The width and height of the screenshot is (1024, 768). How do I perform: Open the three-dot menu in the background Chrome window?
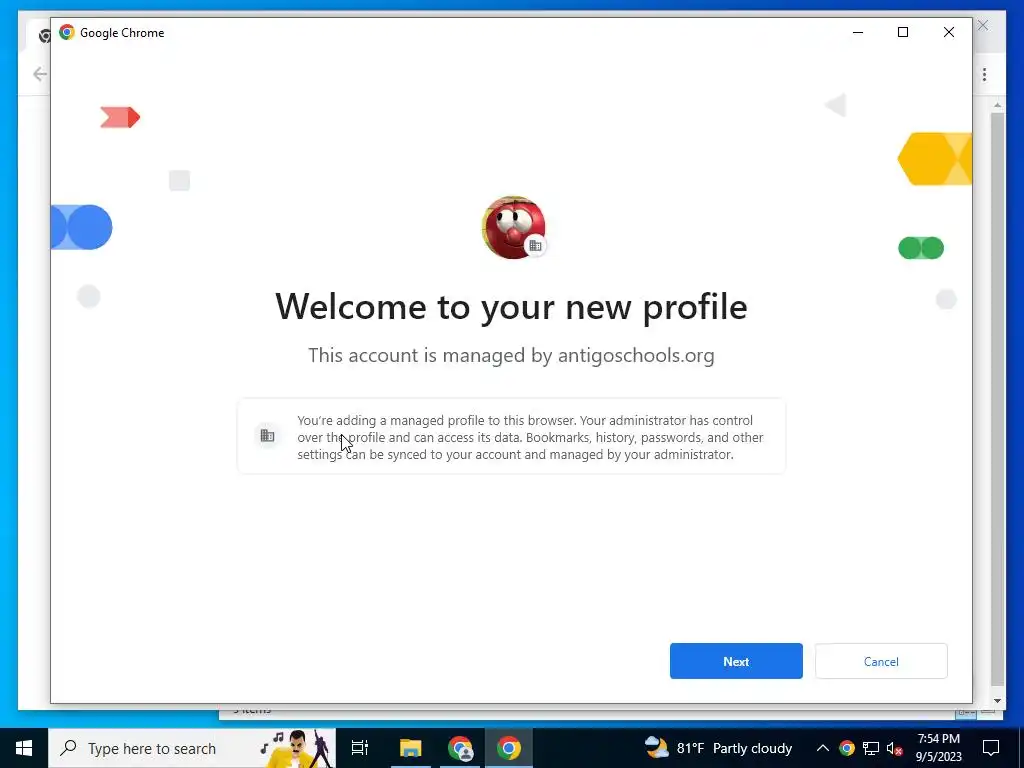click(x=984, y=74)
